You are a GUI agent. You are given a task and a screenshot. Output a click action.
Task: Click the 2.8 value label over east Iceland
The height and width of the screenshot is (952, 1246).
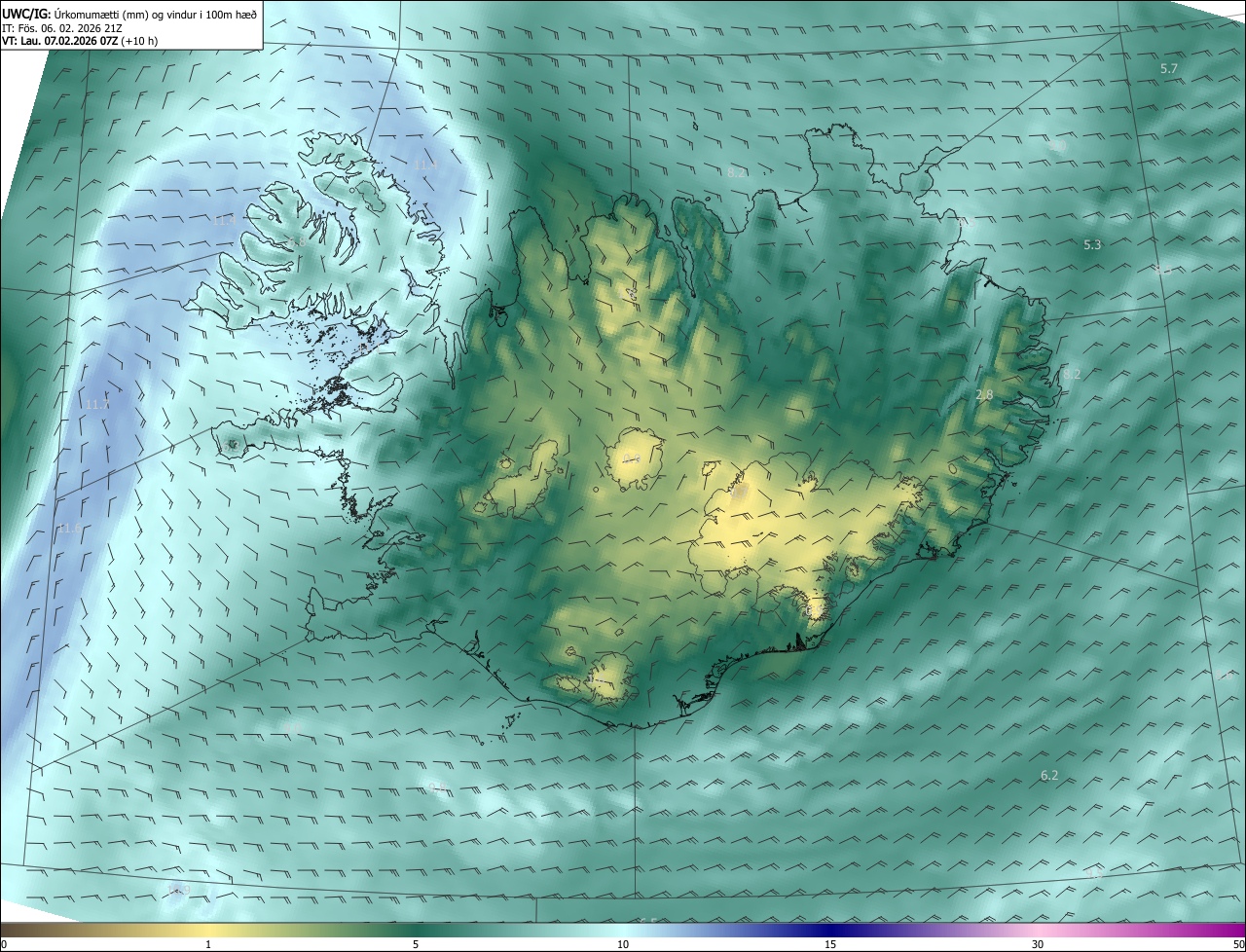point(984,395)
